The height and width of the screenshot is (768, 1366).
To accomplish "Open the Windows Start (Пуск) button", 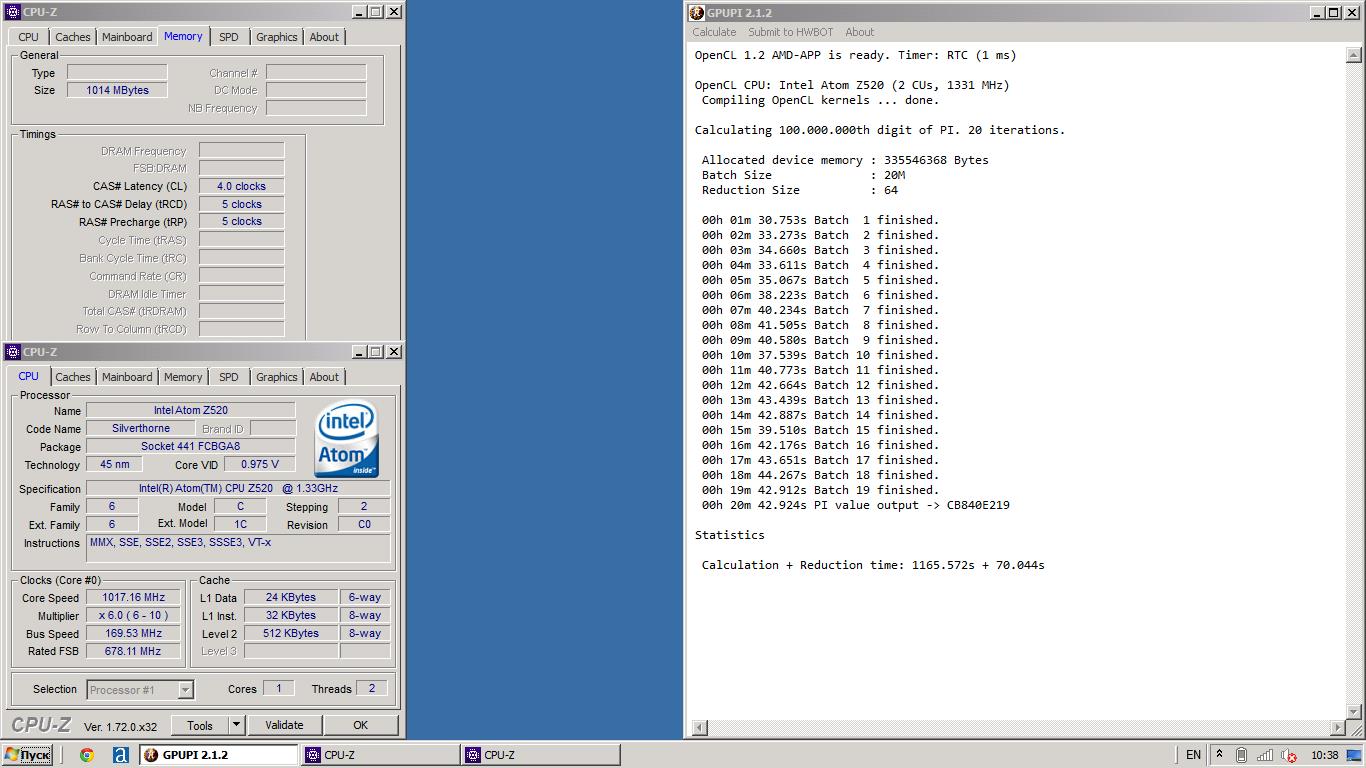I will (x=27, y=755).
